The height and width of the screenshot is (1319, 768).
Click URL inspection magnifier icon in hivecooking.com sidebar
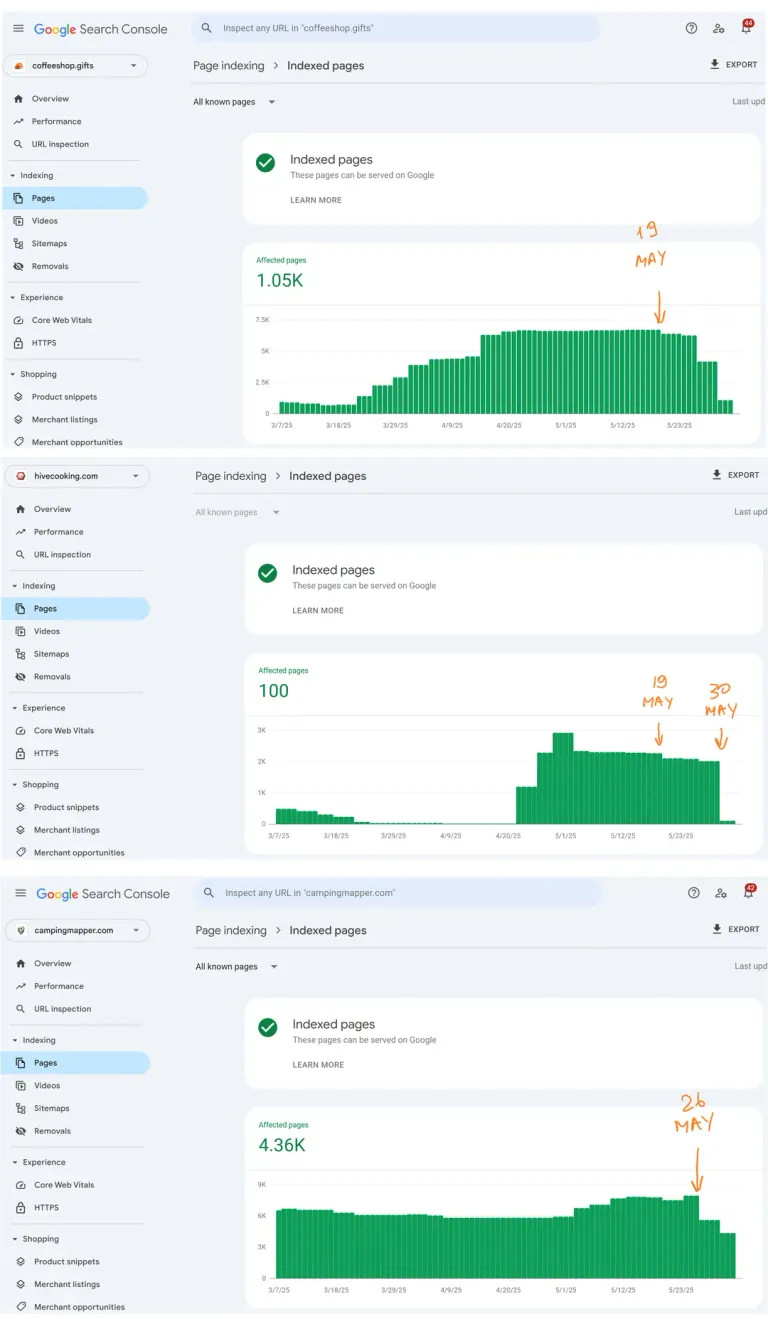tap(21, 554)
